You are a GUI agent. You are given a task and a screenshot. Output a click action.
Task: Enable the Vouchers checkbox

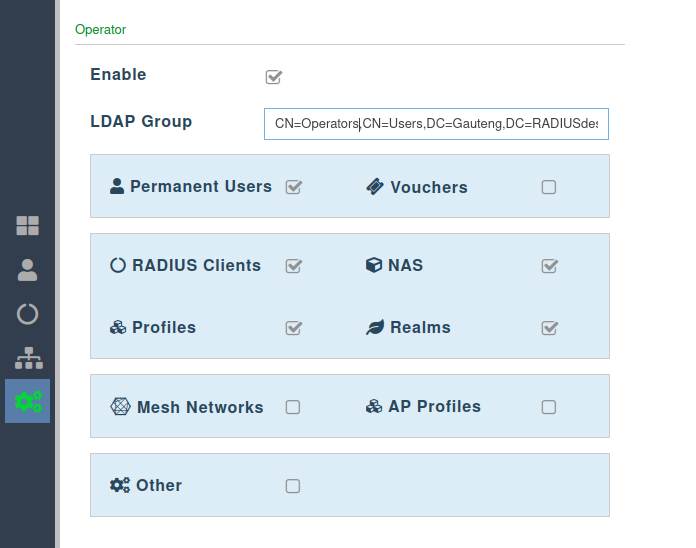(549, 187)
